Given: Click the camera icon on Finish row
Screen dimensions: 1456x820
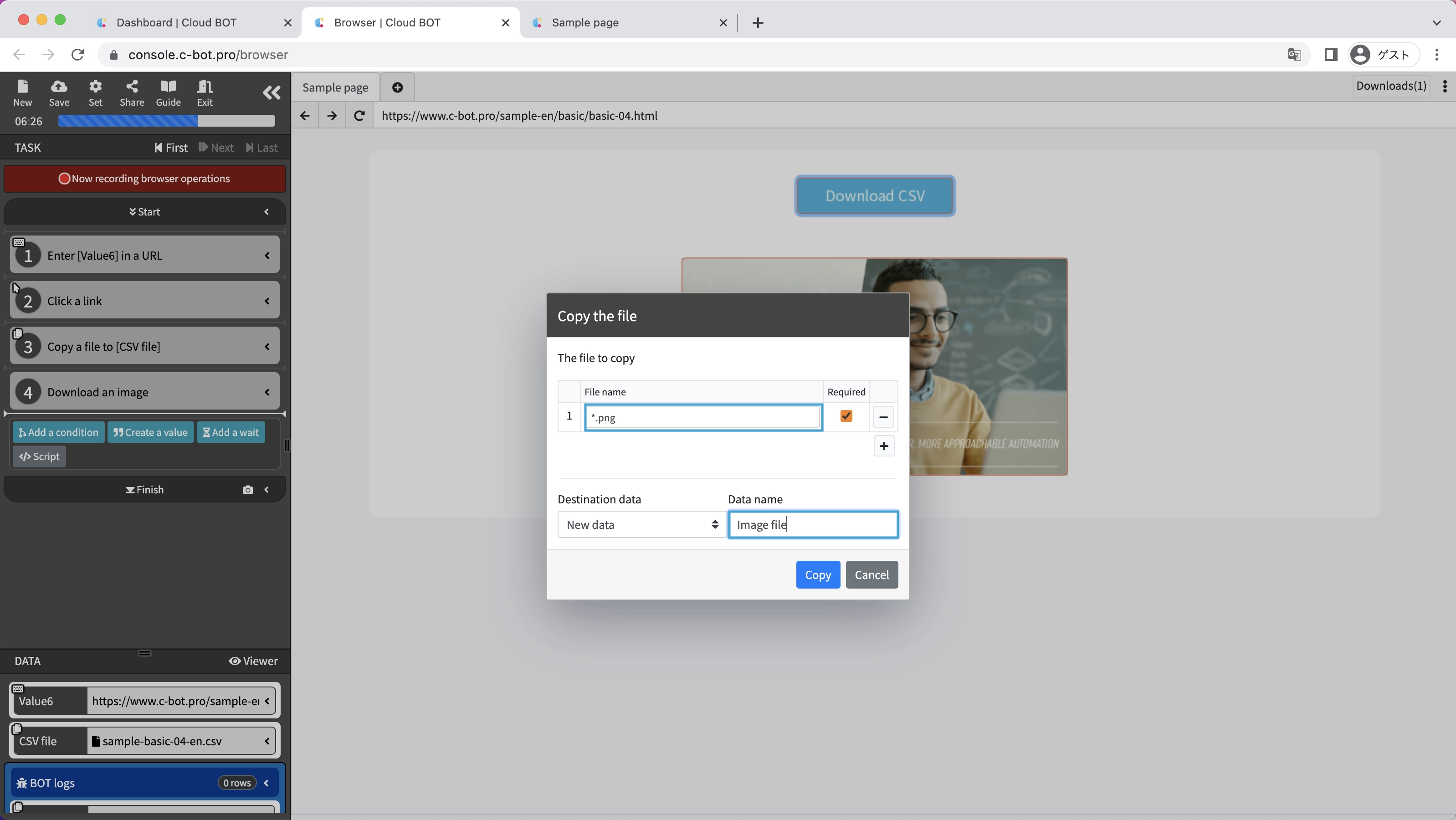Looking at the screenshot, I should pos(247,490).
